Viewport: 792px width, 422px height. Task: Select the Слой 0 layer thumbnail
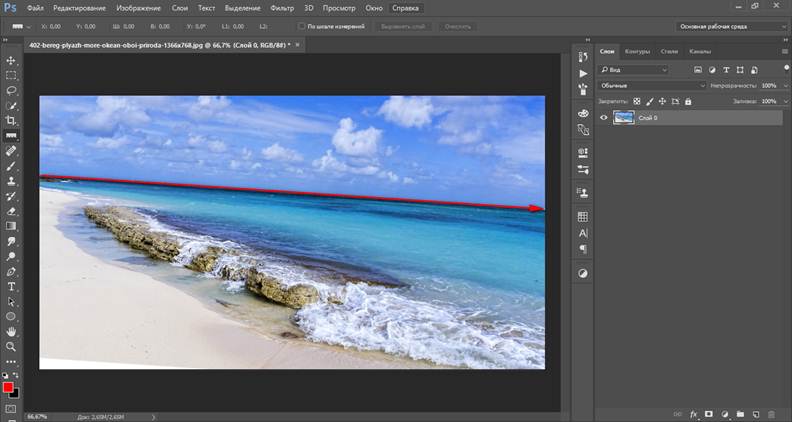click(x=624, y=118)
